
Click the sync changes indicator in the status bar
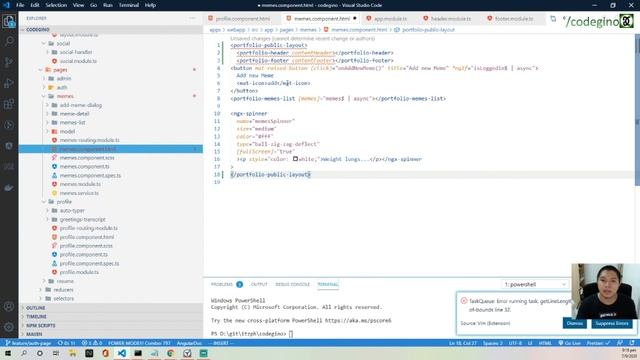[x=67, y=343]
